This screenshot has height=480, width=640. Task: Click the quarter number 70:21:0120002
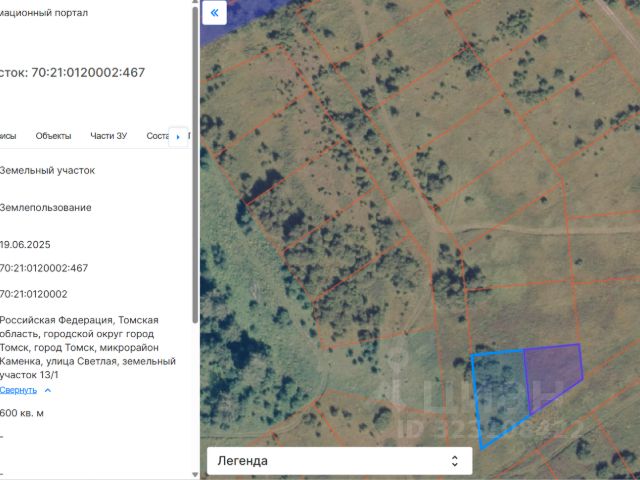(33, 294)
